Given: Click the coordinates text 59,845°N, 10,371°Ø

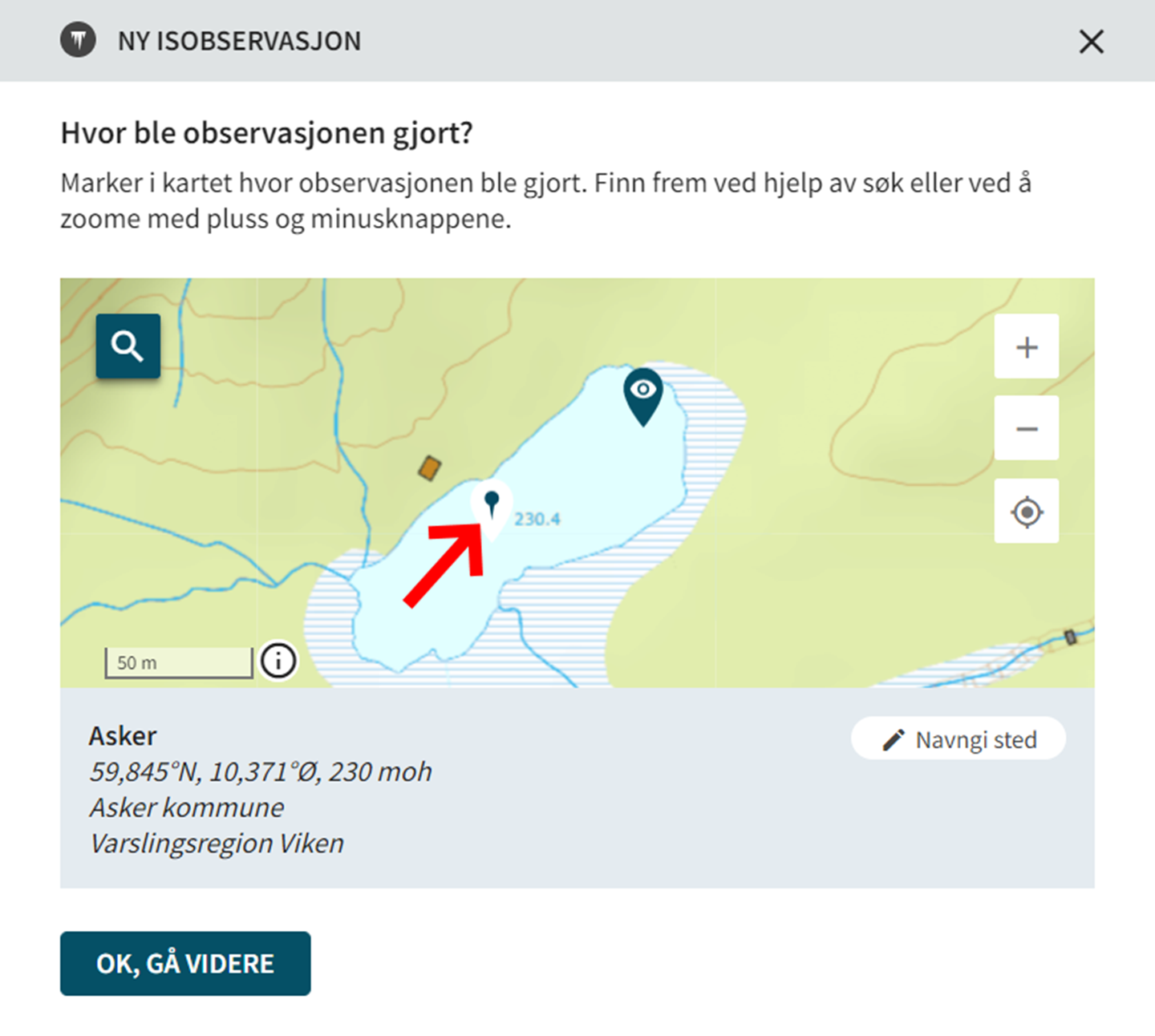Looking at the screenshot, I should pos(205,771).
